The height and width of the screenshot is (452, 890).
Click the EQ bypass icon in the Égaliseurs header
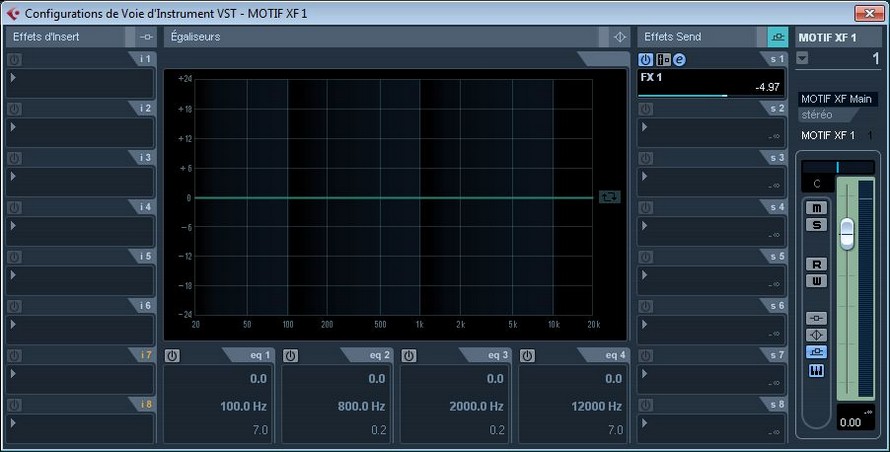pyautogui.click(x=619, y=37)
